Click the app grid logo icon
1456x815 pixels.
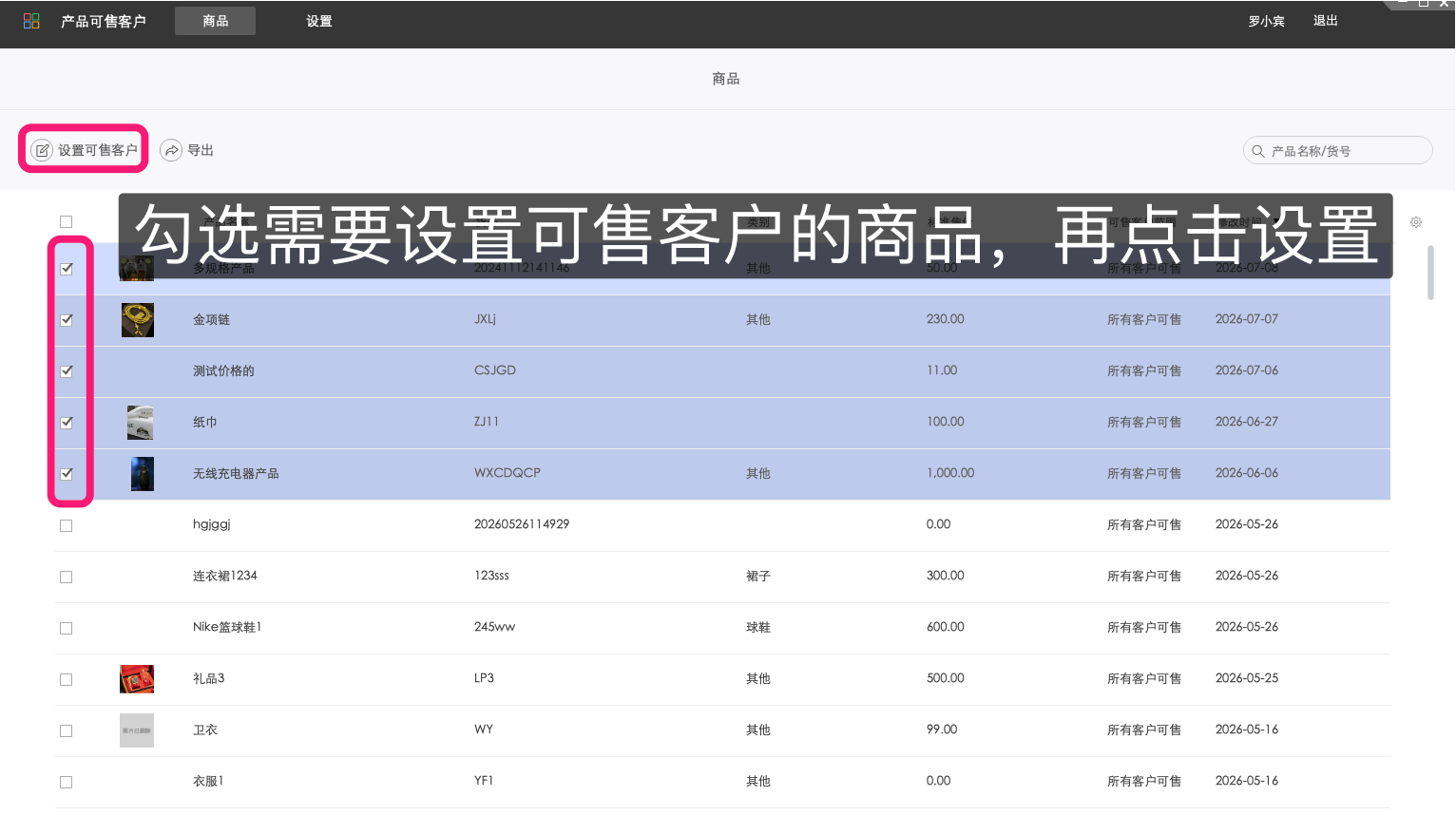tap(31, 21)
